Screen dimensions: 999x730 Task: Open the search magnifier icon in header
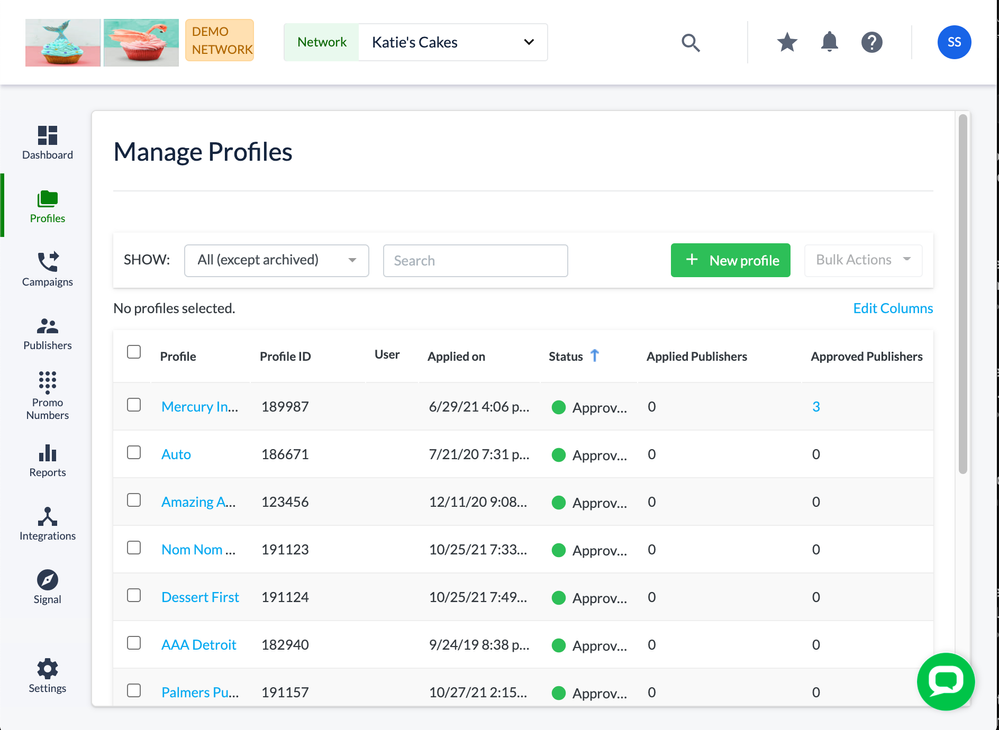coord(690,43)
